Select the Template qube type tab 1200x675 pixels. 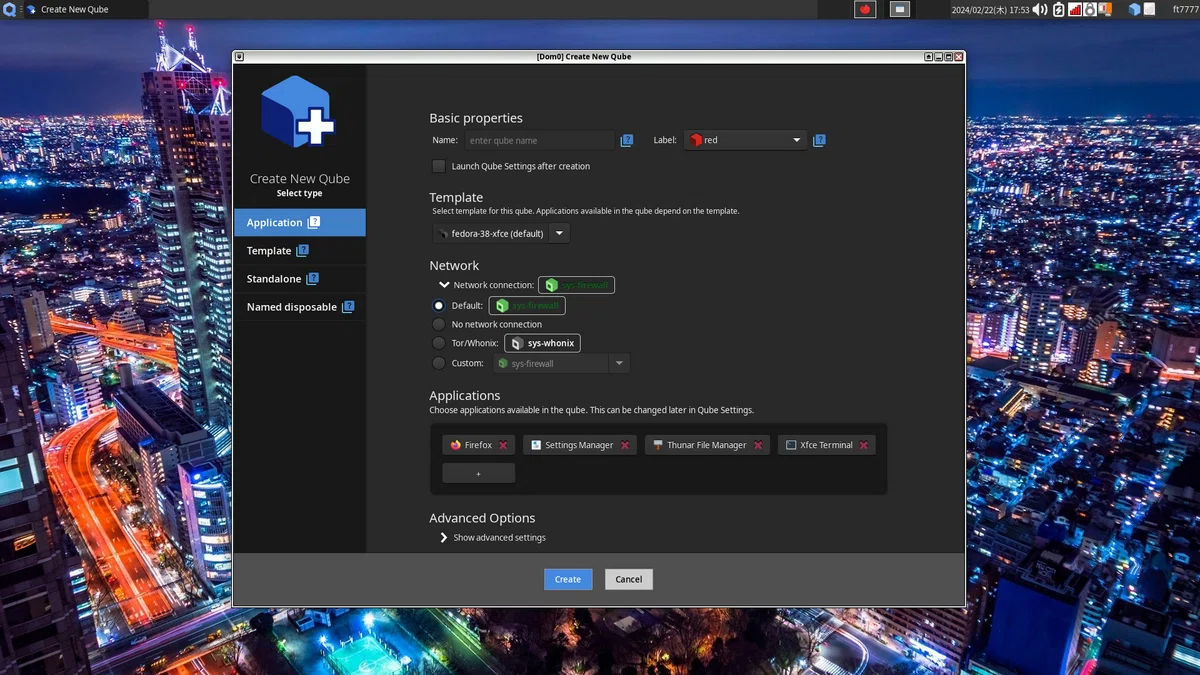point(300,250)
